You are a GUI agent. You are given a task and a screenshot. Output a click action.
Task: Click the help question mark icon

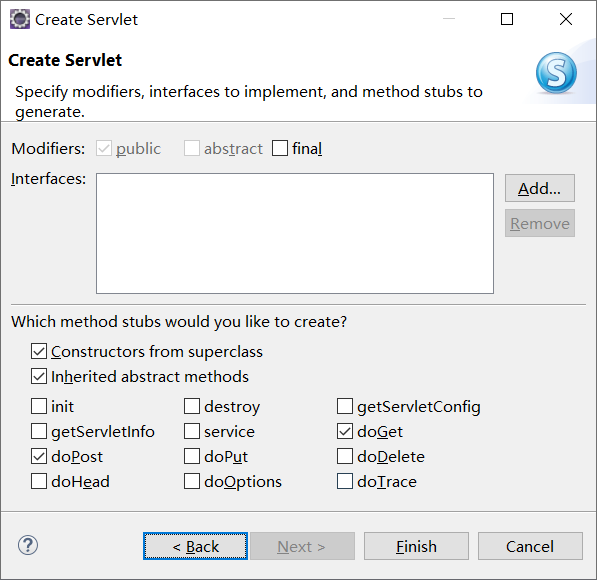(x=28, y=545)
